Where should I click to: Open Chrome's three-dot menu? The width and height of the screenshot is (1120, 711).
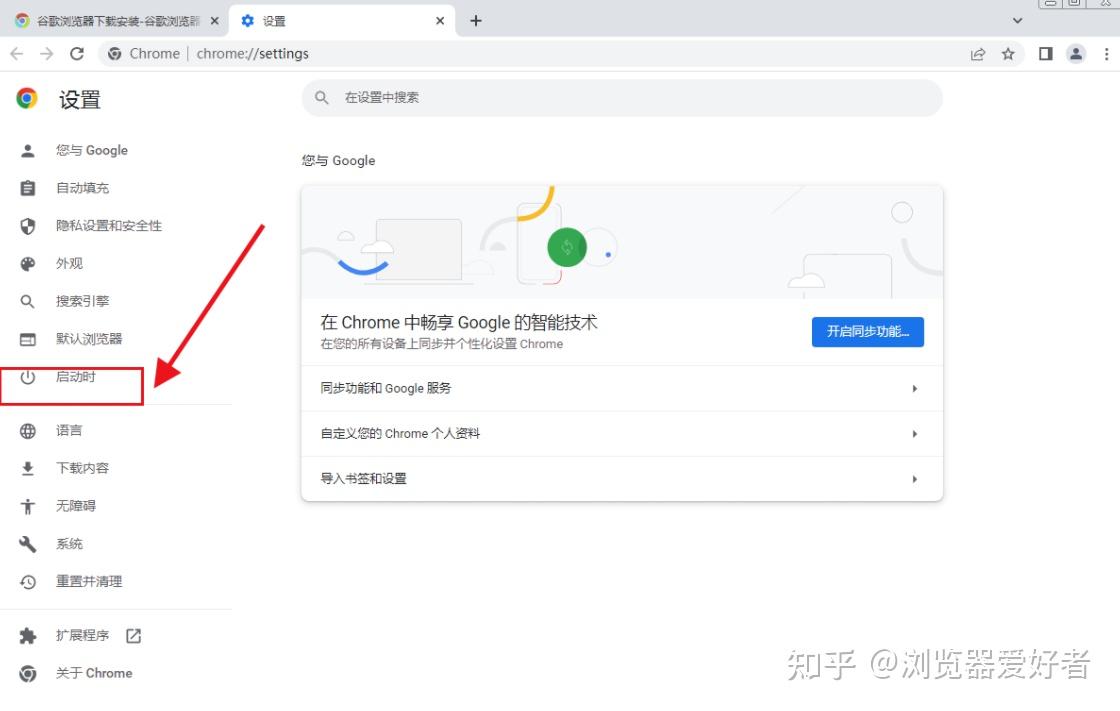tap(1106, 54)
